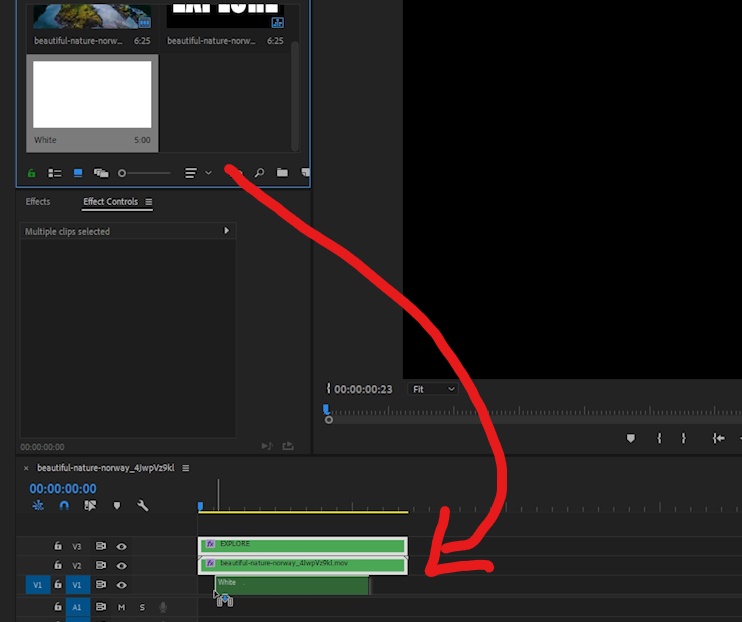Screen dimensions: 742x622
Task: Hide track V2 output with eye
Action: click(x=122, y=566)
